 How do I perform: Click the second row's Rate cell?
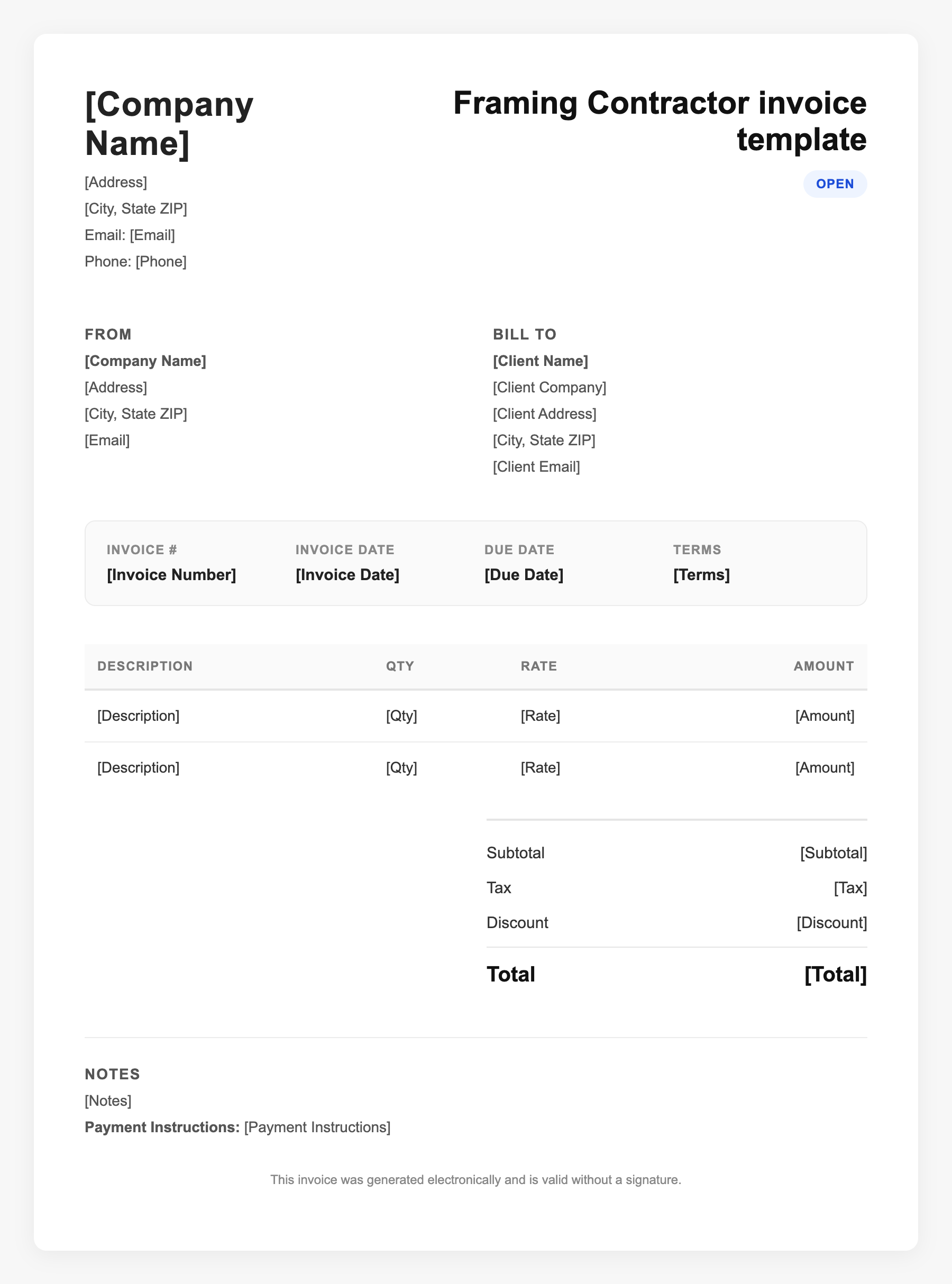point(540,768)
